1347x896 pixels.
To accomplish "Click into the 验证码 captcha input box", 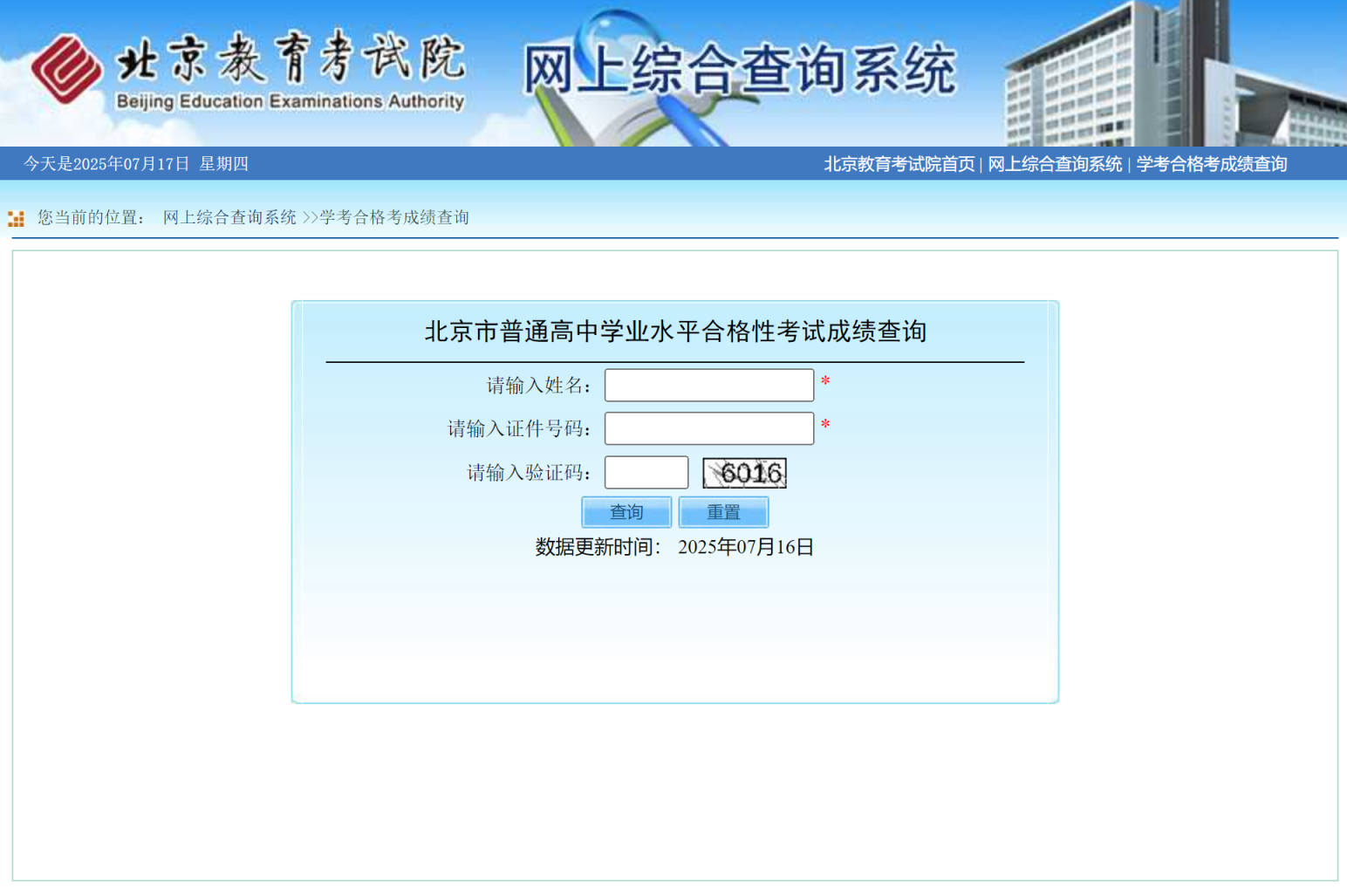I will [646, 473].
